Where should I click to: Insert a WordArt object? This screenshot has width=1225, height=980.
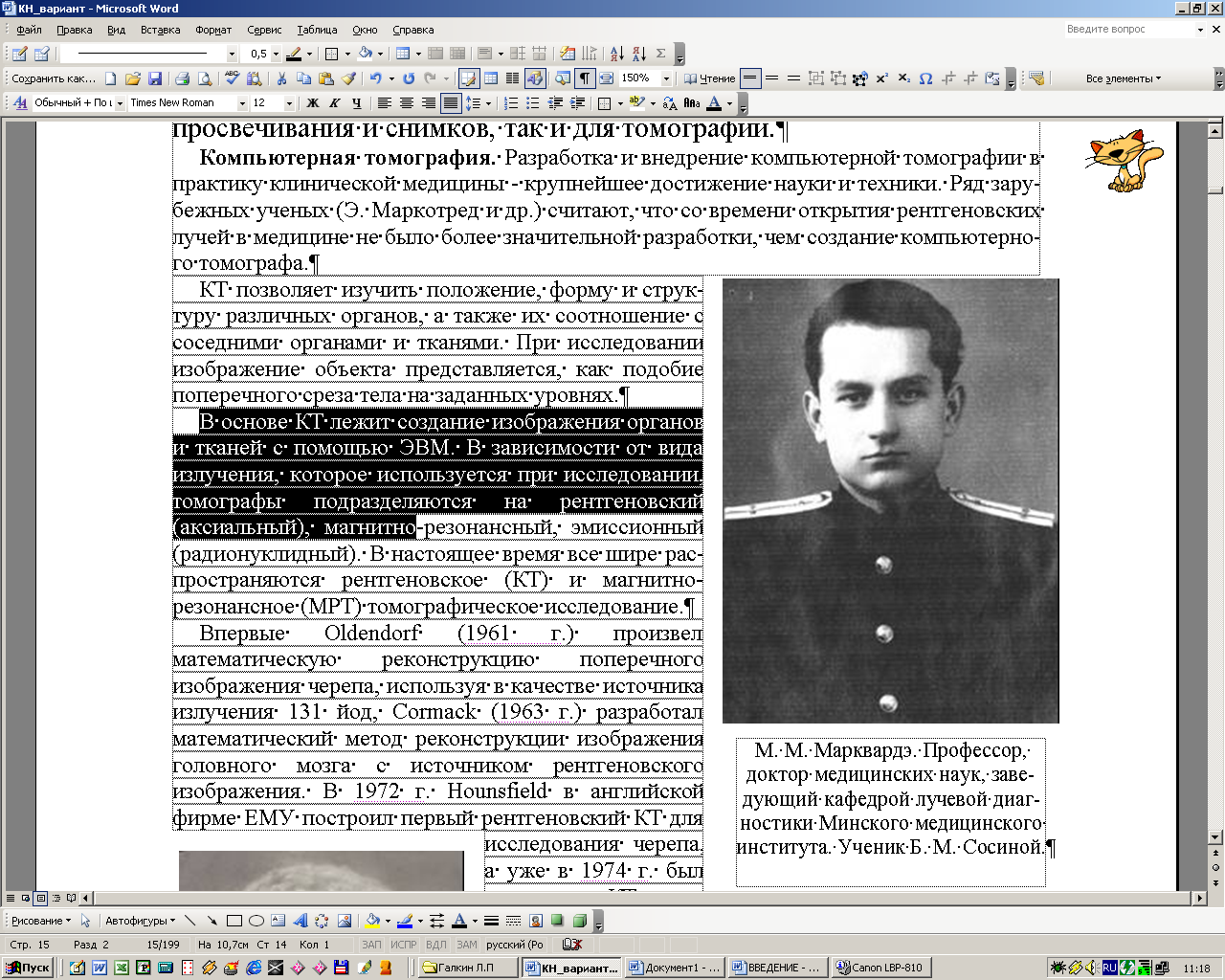pyautogui.click(x=300, y=921)
